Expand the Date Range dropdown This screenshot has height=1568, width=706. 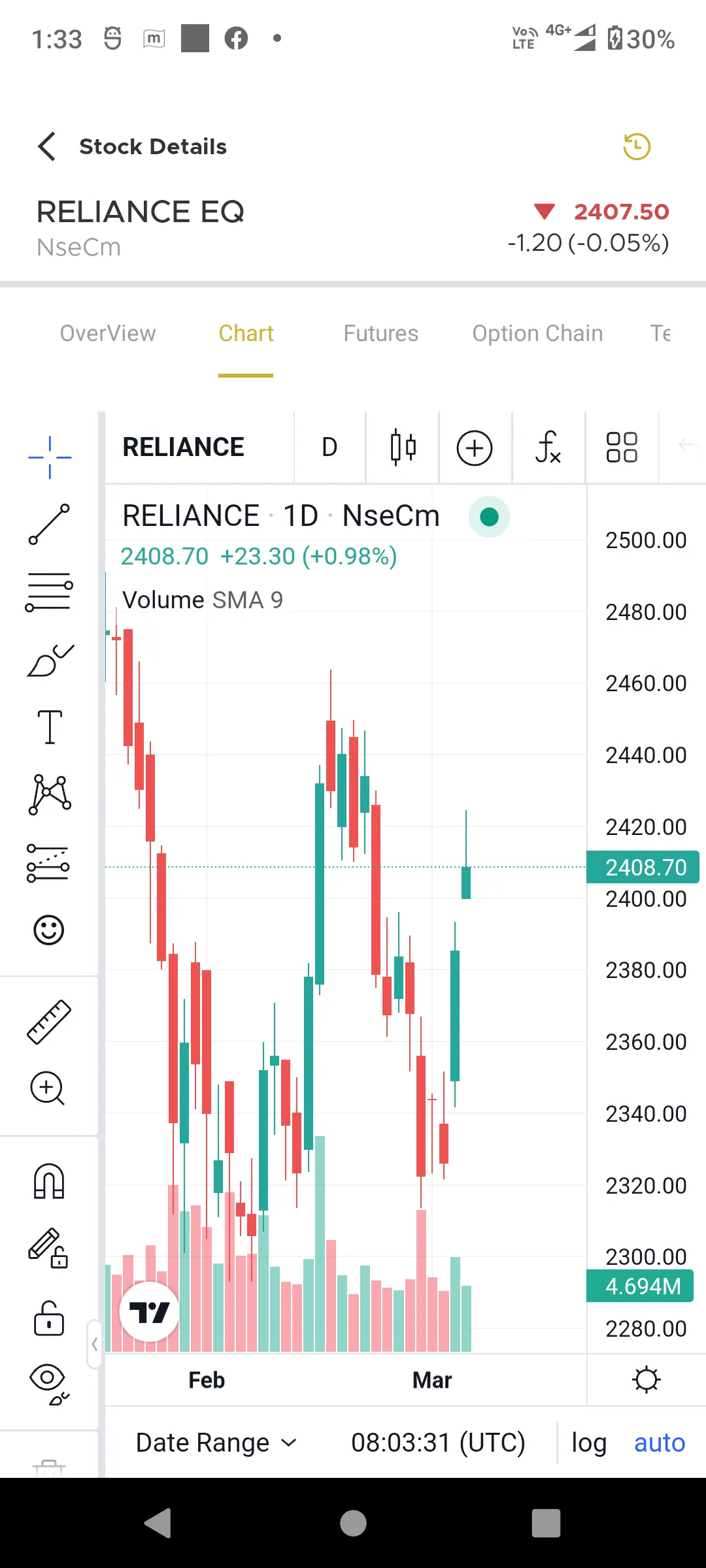pyautogui.click(x=216, y=1443)
